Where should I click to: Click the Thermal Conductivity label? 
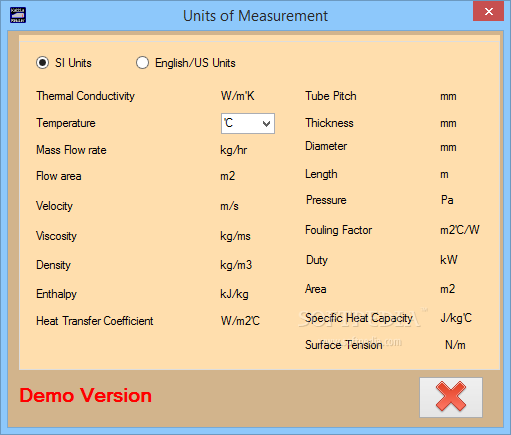click(x=85, y=96)
